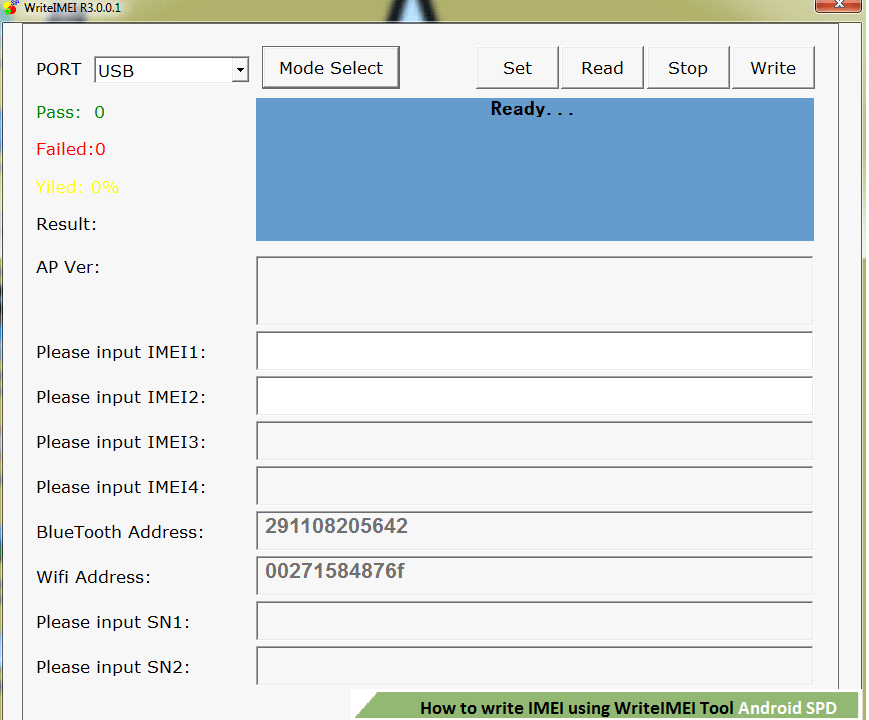Screen dimensions: 869x720
Task: Focus the IMEI2 input field
Action: 535,396
